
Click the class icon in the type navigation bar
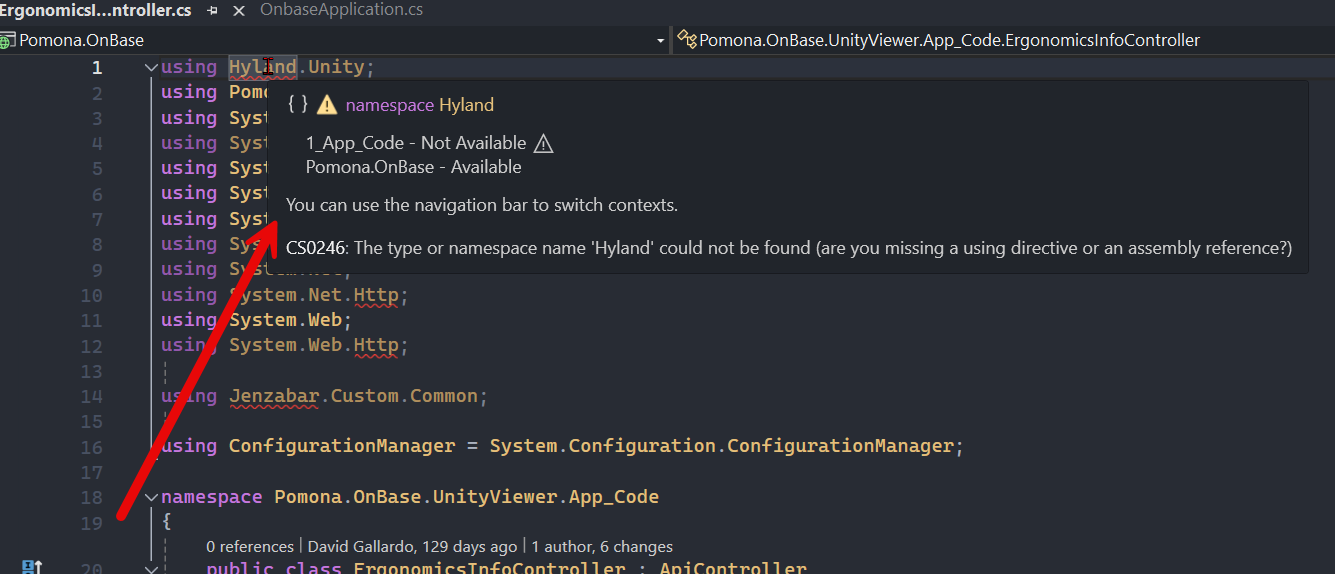687,40
